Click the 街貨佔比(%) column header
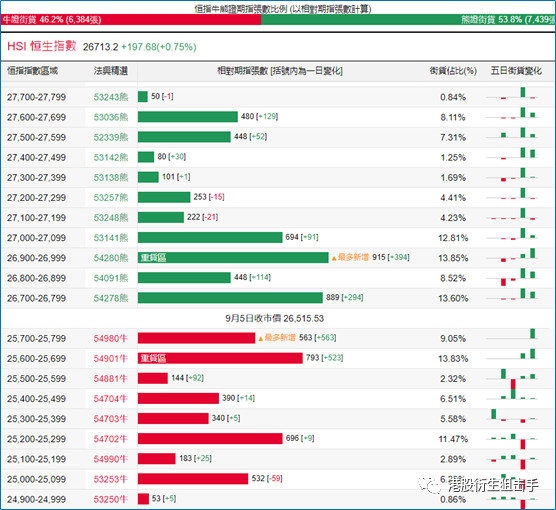This screenshot has height=510, width=556. pyautogui.click(x=453, y=71)
